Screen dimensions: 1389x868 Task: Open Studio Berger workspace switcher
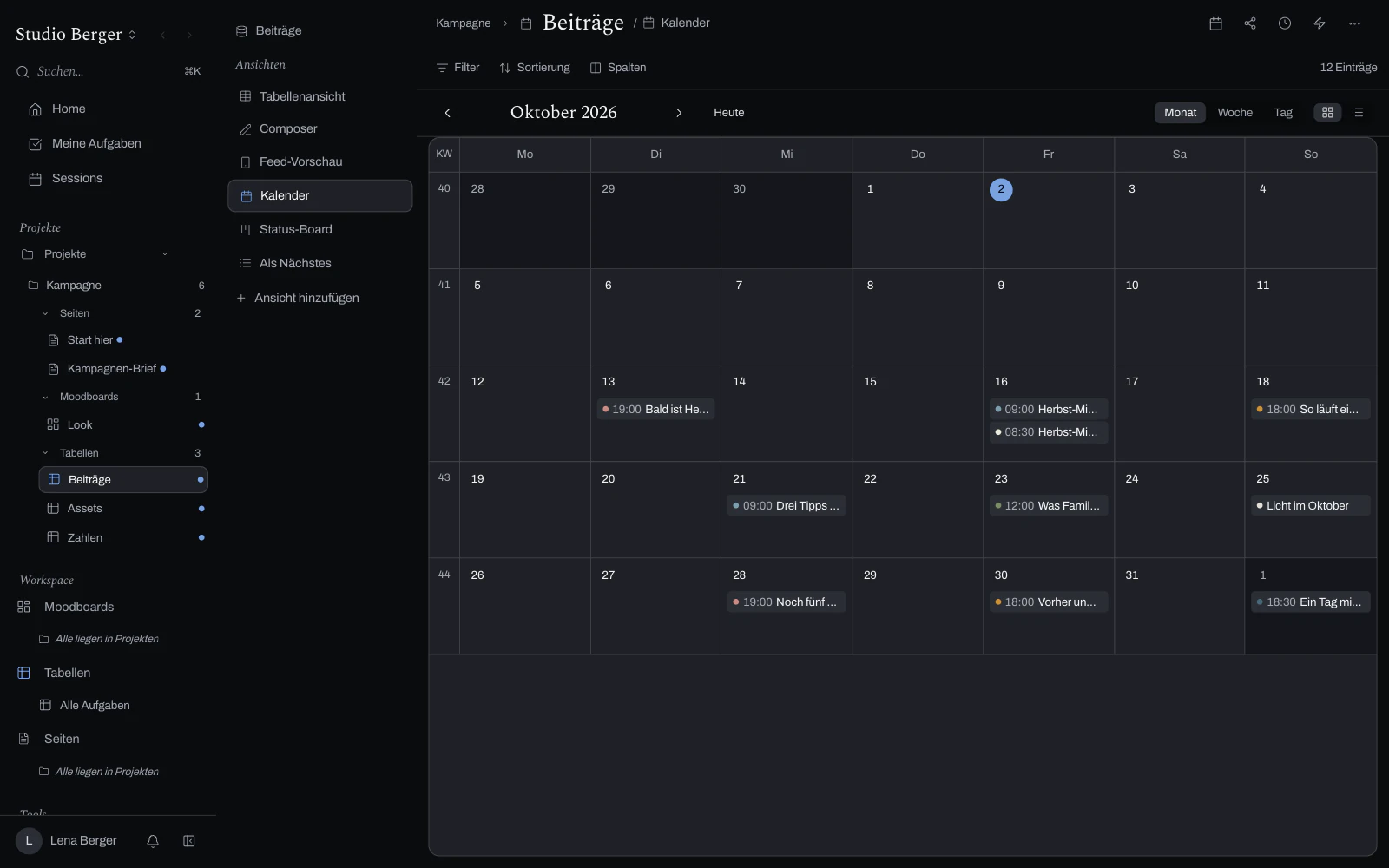pos(76,35)
